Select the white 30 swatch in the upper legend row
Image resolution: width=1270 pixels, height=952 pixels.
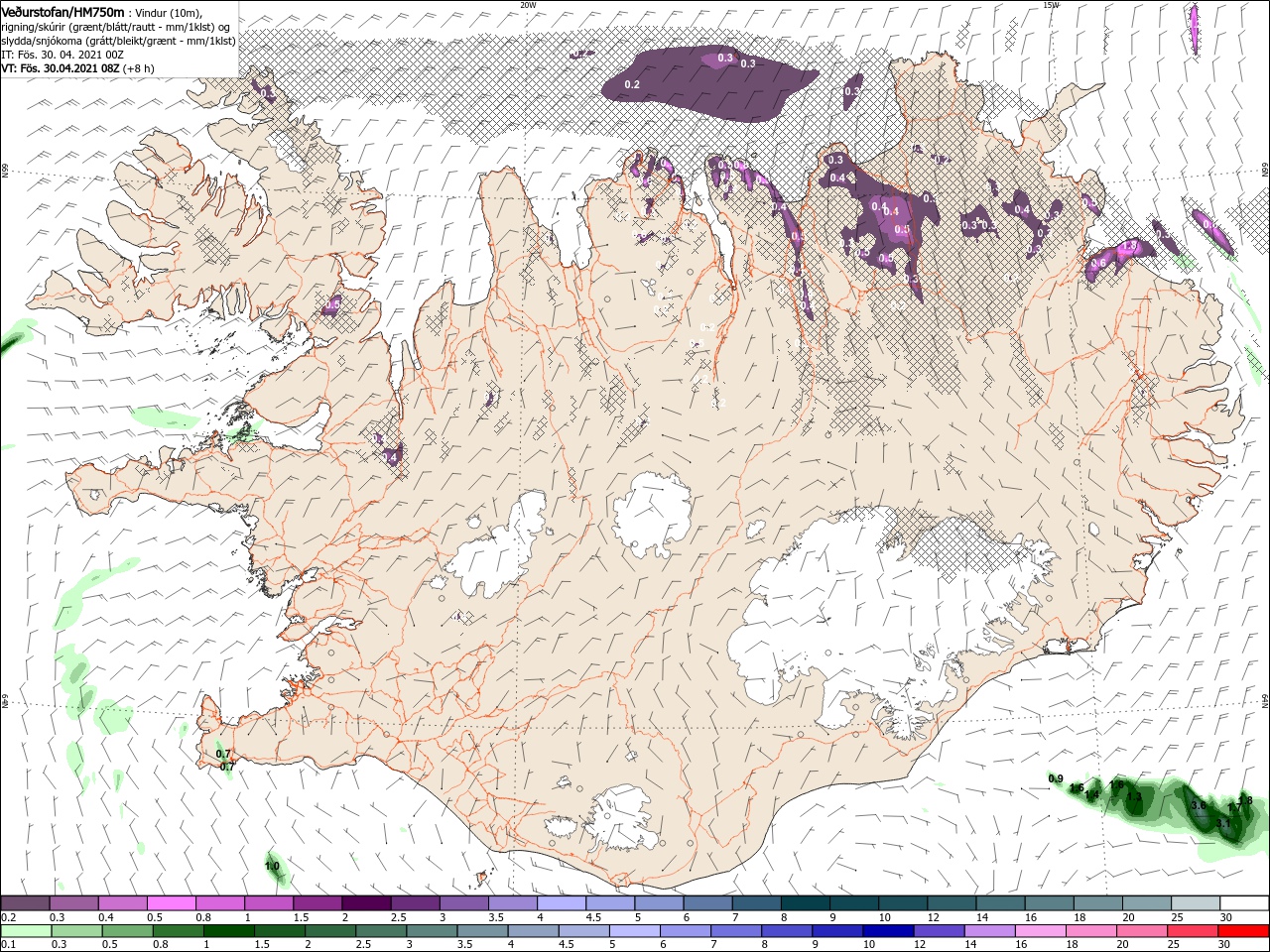coord(1244,902)
